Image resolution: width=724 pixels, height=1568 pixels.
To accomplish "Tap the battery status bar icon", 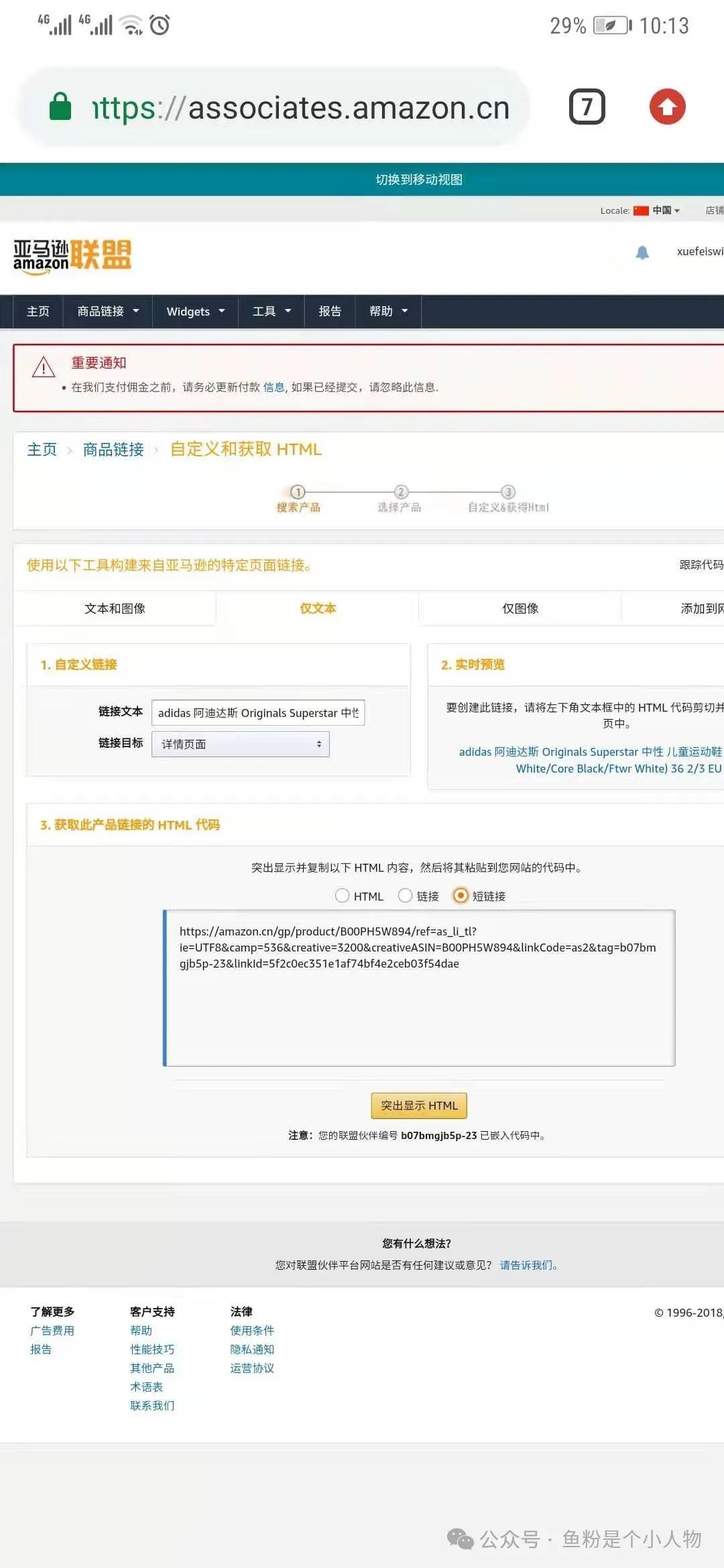I will click(x=612, y=25).
